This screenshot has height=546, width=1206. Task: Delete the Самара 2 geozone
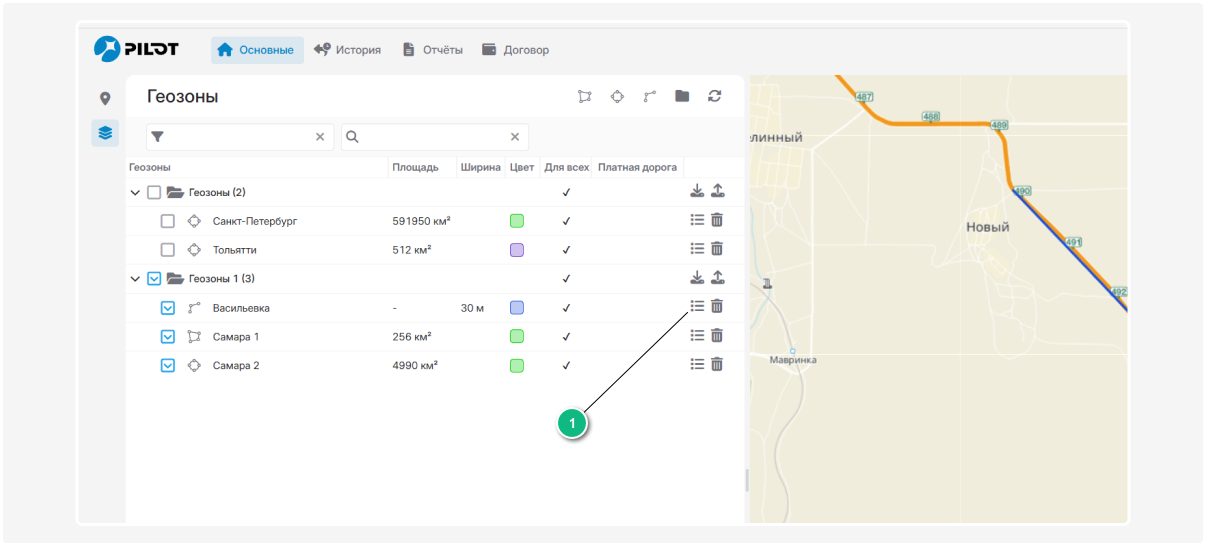point(717,365)
